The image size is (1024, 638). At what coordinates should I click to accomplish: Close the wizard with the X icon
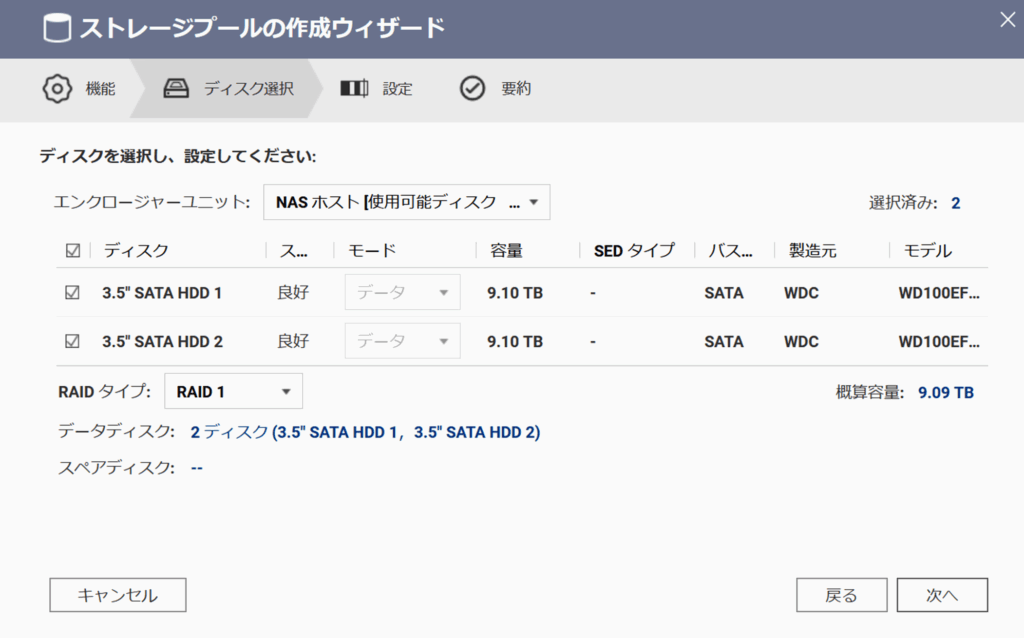pyautogui.click(x=1007, y=17)
